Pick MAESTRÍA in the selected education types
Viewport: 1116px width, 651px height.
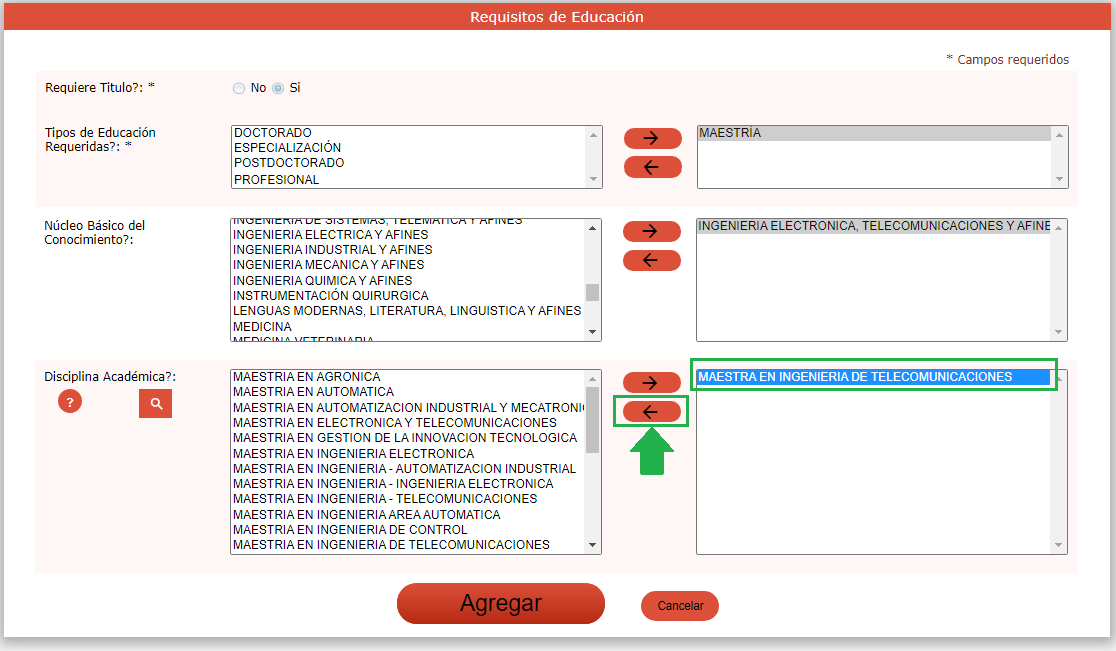pos(730,133)
